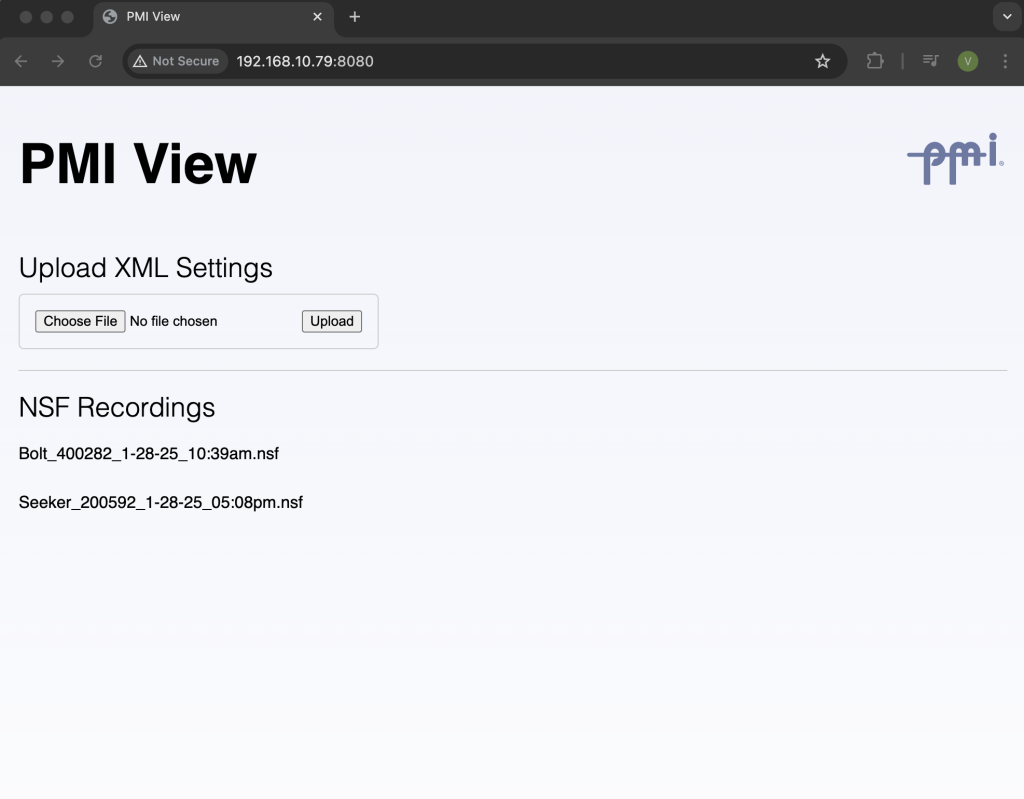Open a new tab with the plus button
This screenshot has height=799, width=1024.
(354, 17)
